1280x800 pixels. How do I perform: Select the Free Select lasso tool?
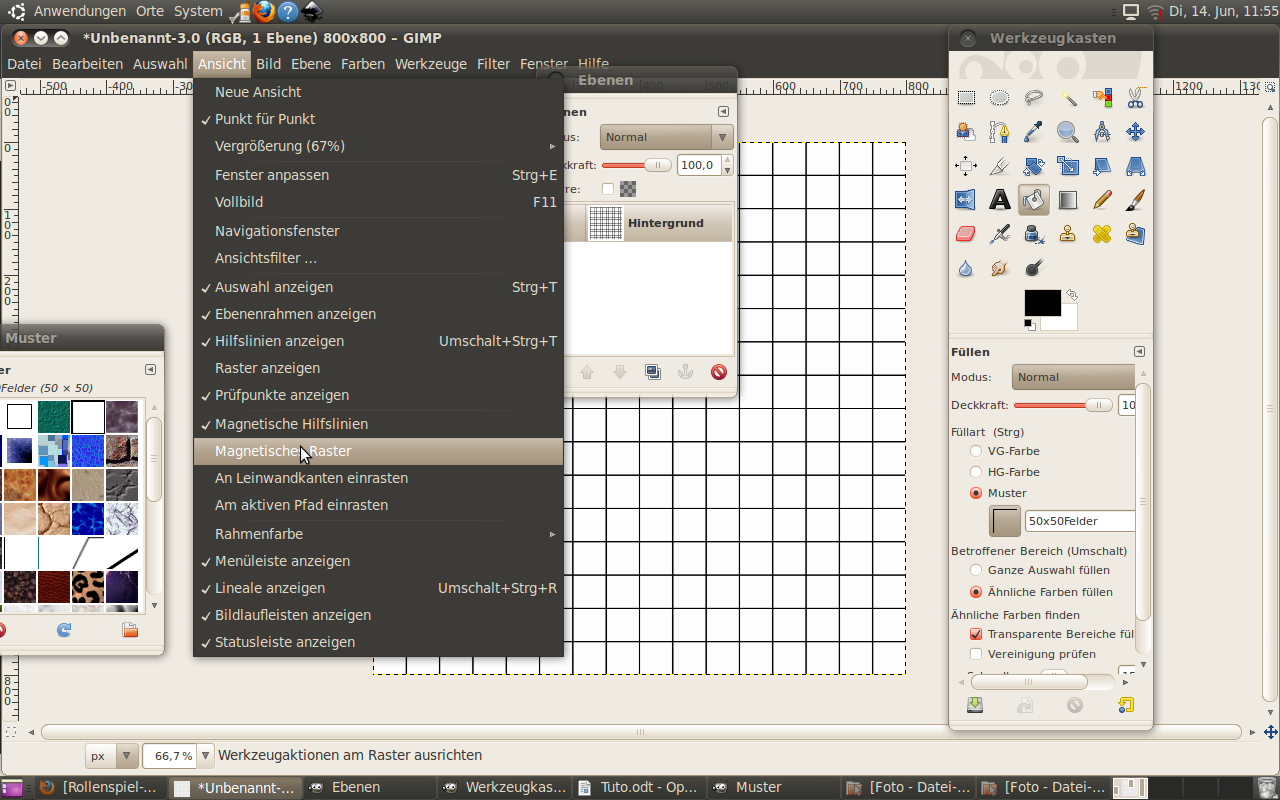1034,98
